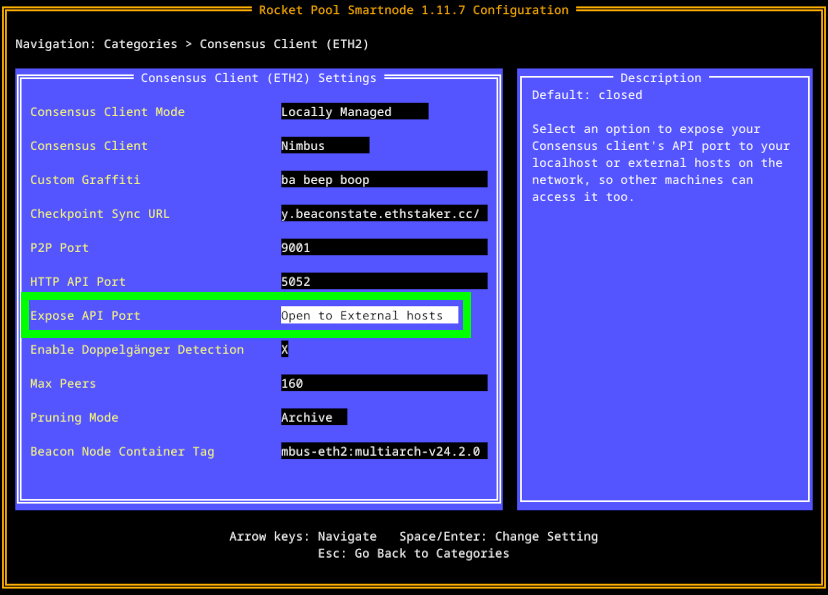
Task: Click the HTTP API Port field 5052
Action: 384,282
